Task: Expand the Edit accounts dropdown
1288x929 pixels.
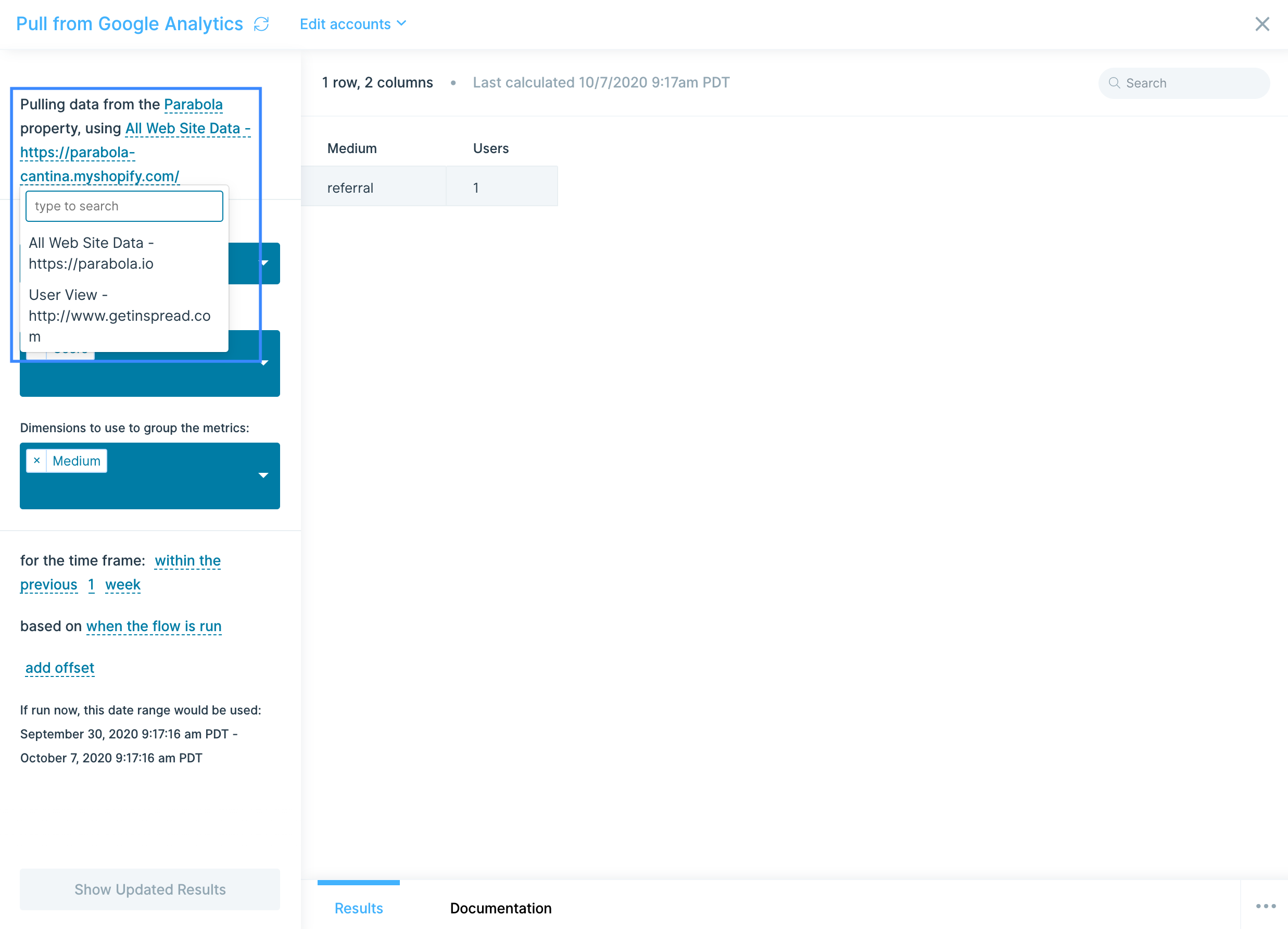Action: 352,24
